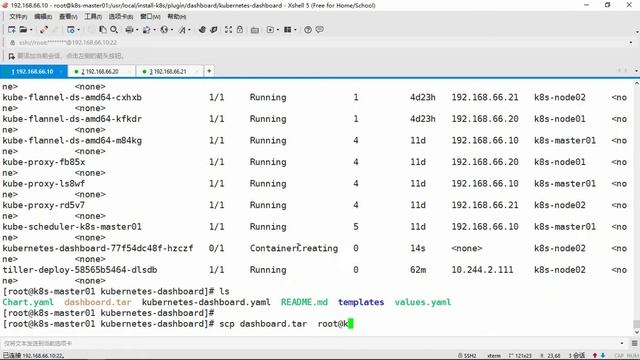Image resolution: width=640 pixels, height=360 pixels.
Task: Click the compose bar menu icon
Action: pyautogui.click(x=635, y=343)
